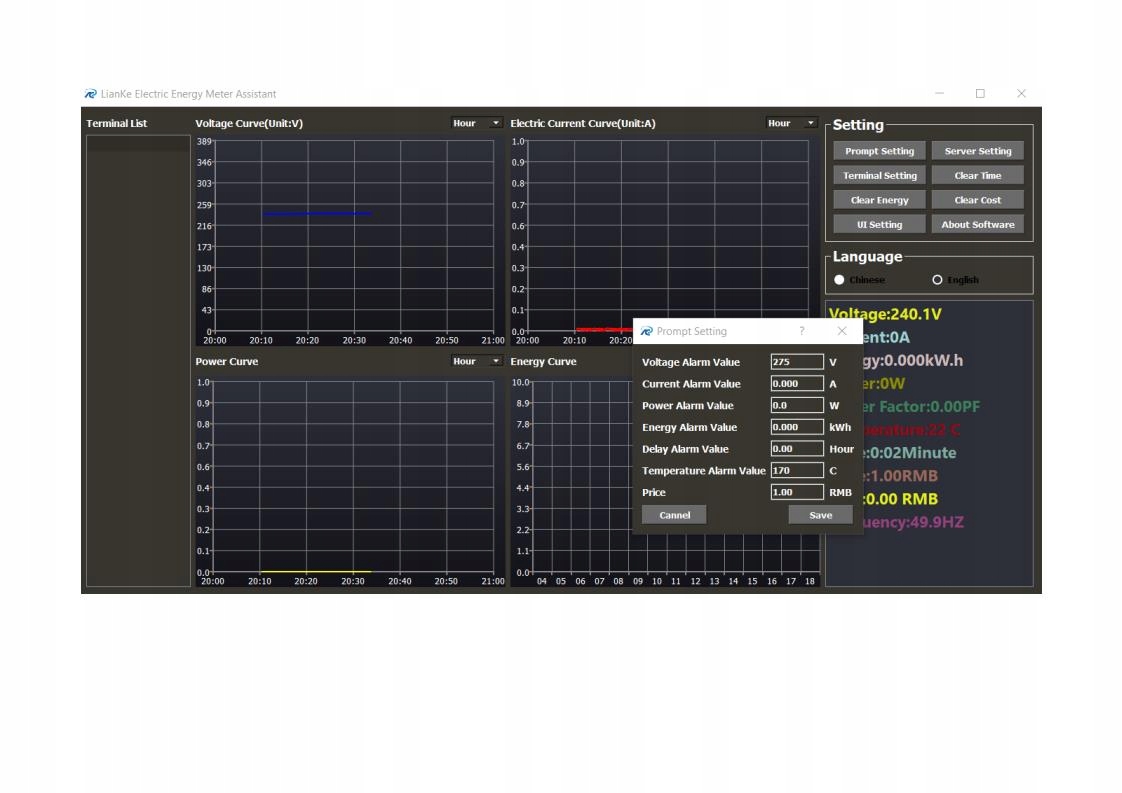This screenshot has height=793, width=1122.
Task: Click the Clear Energy button
Action: coord(879,200)
